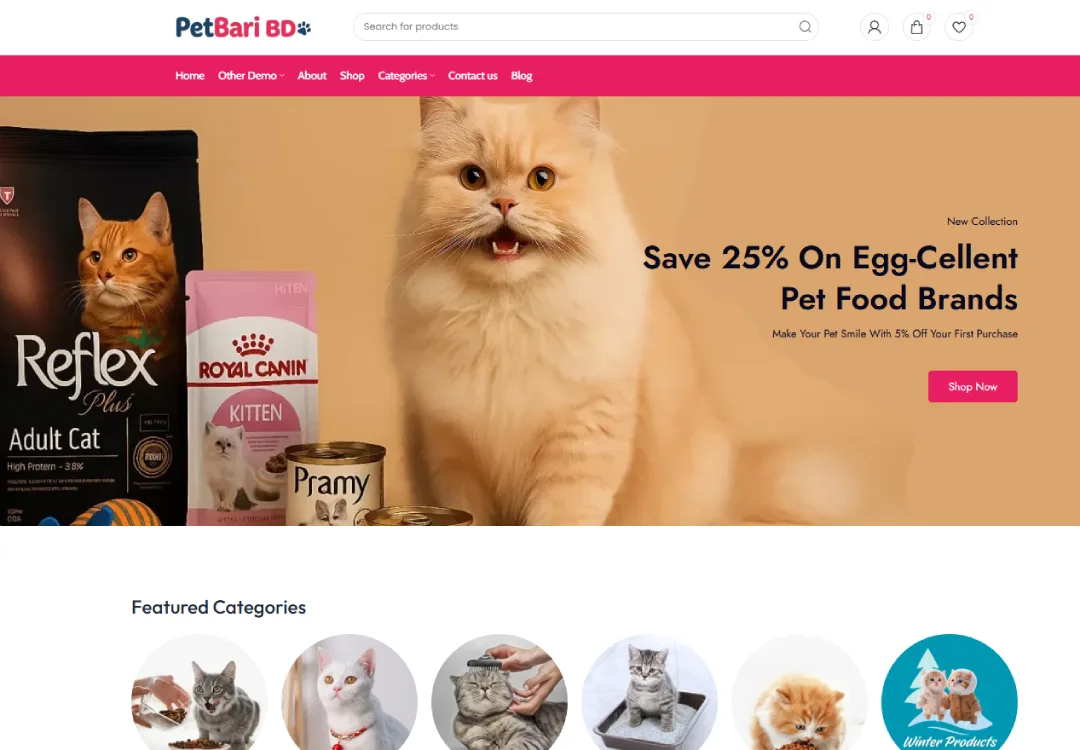Visit the Blog link
This screenshot has width=1080, height=750.
[521, 76]
